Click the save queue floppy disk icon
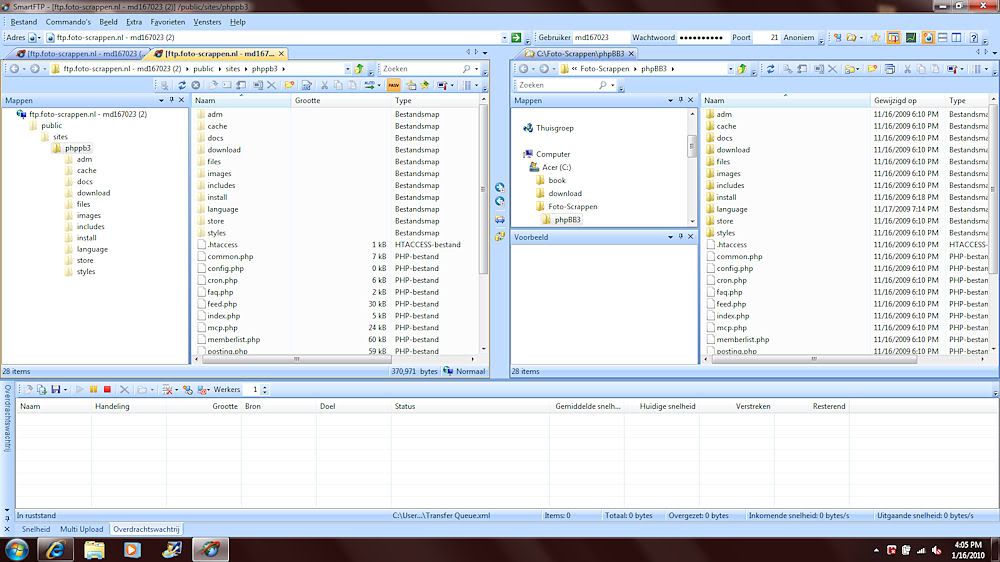Screen dimensions: 1000x562 point(56,389)
